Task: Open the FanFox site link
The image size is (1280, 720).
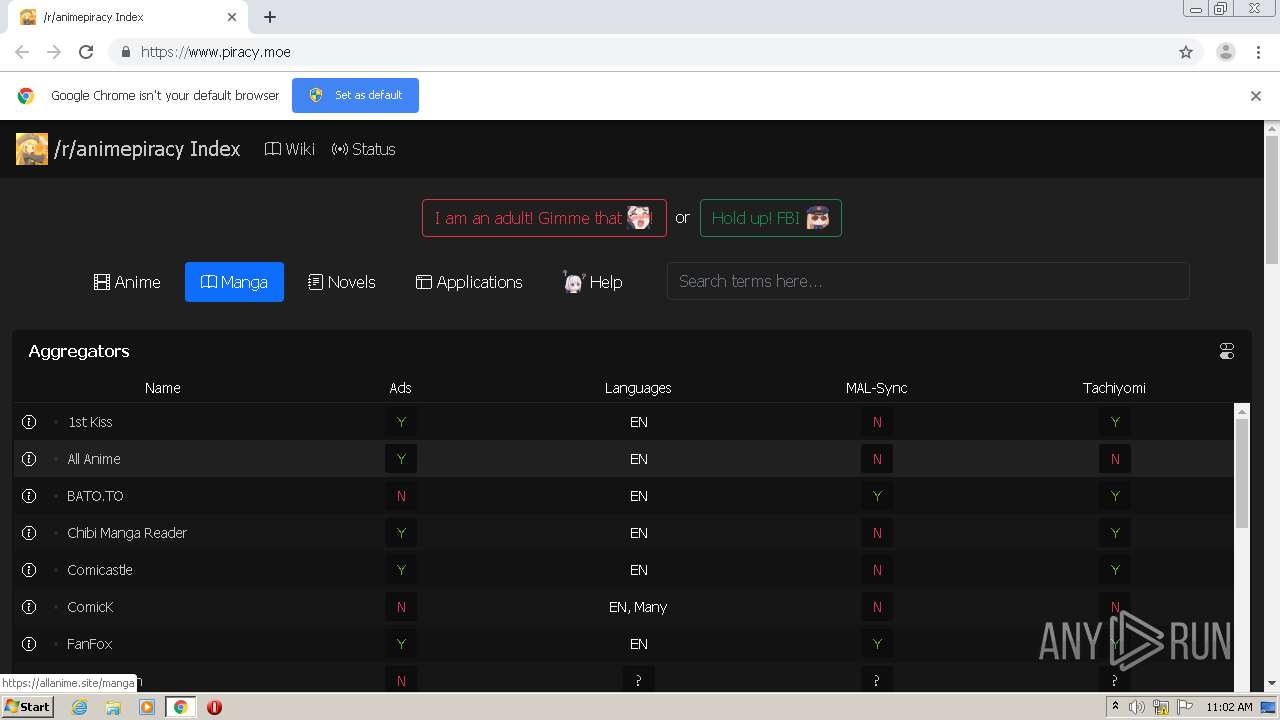Action: point(90,644)
